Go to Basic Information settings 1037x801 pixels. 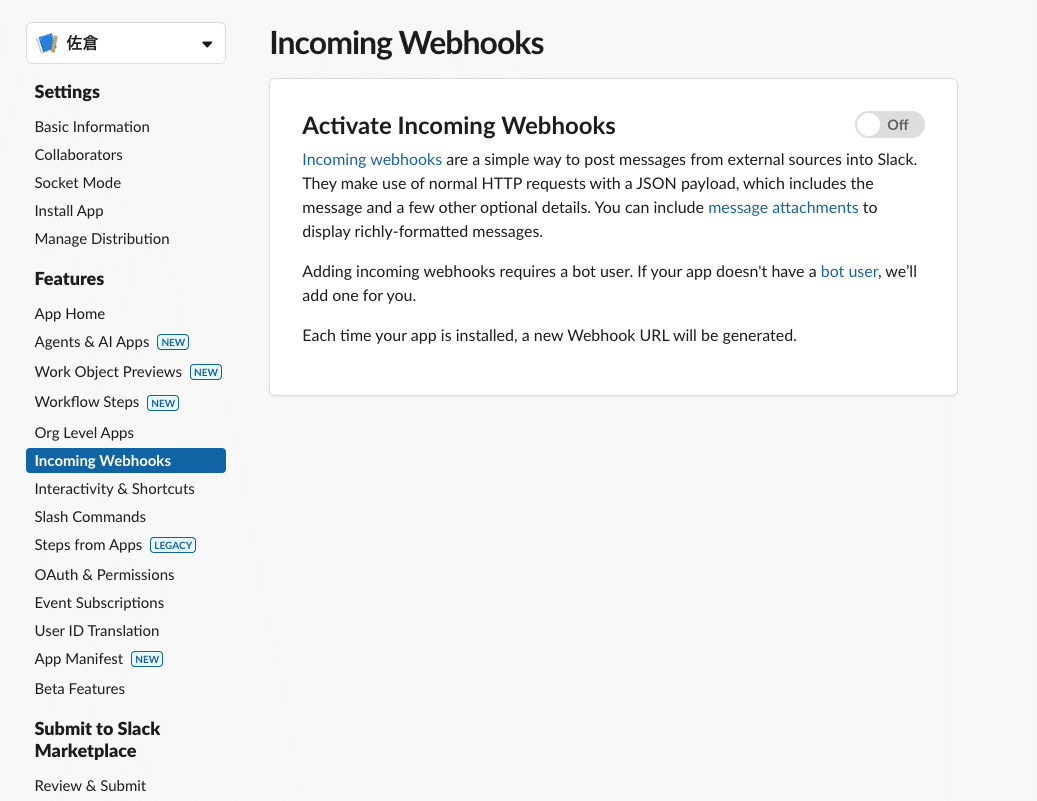click(92, 127)
